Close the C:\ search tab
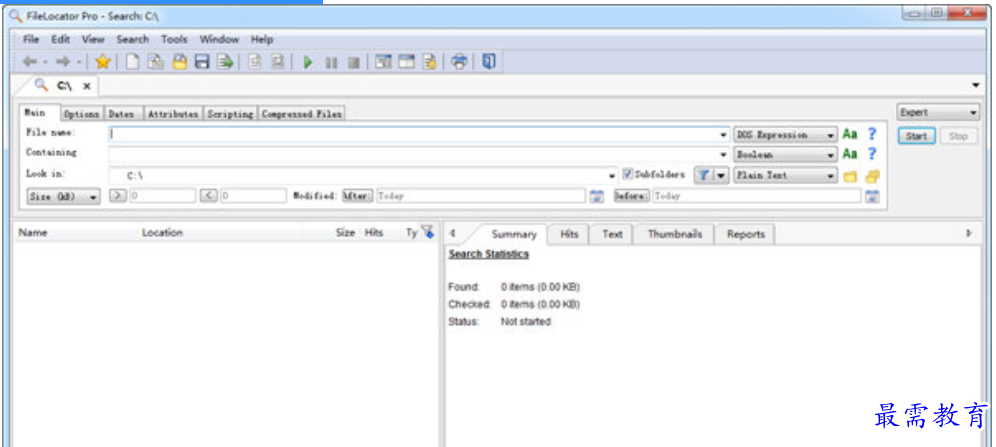This screenshot has width=996, height=447. [87, 86]
